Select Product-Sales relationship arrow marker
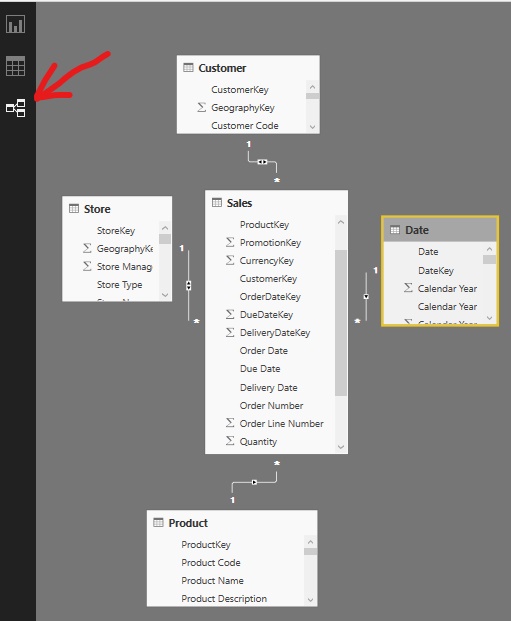The image size is (511, 621). [254, 482]
